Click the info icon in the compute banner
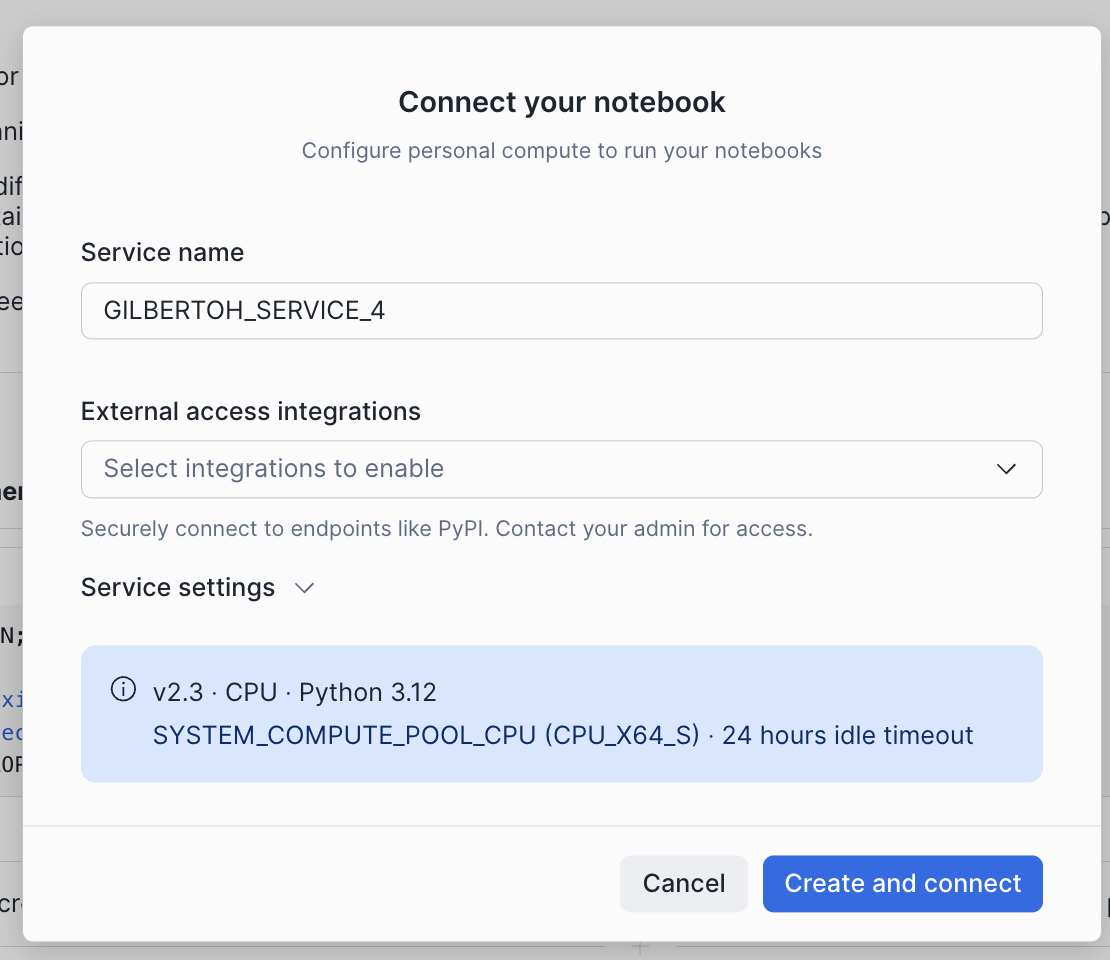Screen dimensions: 1110x960 (x=121, y=689)
